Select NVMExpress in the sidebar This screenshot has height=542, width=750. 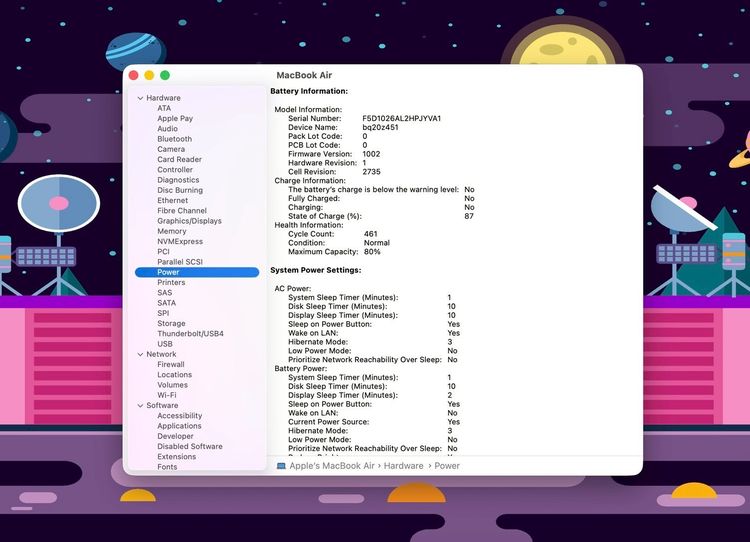click(x=180, y=242)
